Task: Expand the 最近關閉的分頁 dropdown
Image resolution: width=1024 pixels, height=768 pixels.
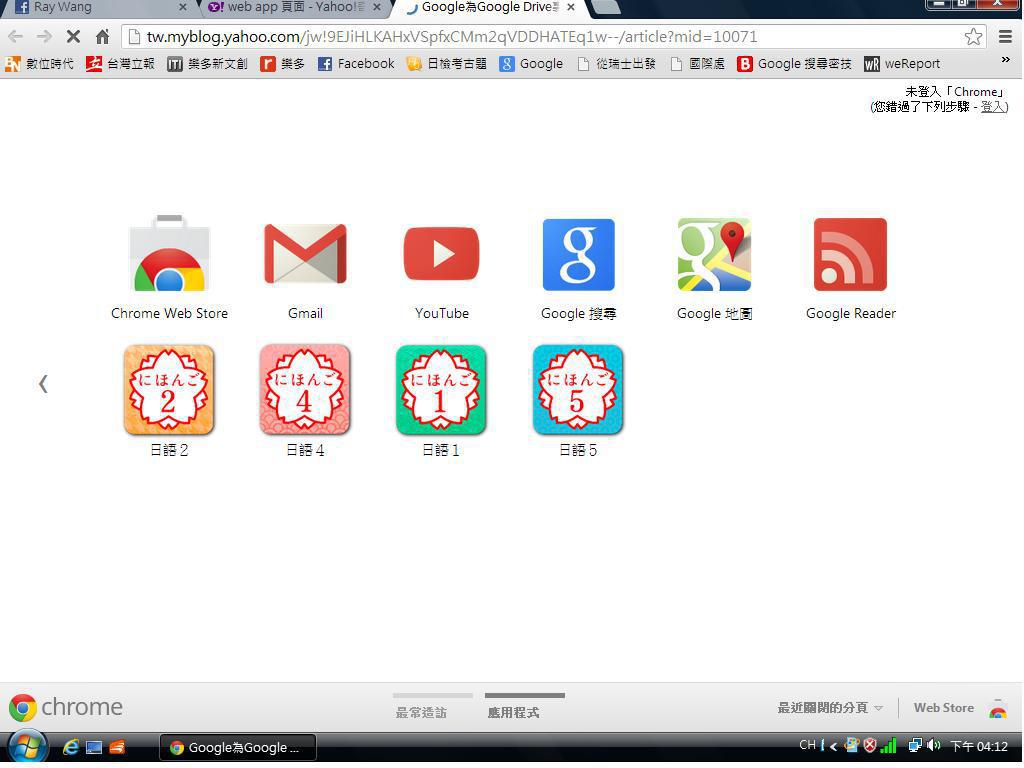Action: (830, 708)
